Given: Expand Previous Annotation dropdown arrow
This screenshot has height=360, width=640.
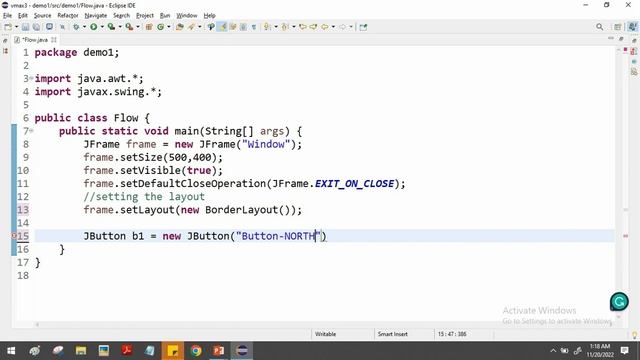Looking at the screenshot, I should click(x=294, y=27).
